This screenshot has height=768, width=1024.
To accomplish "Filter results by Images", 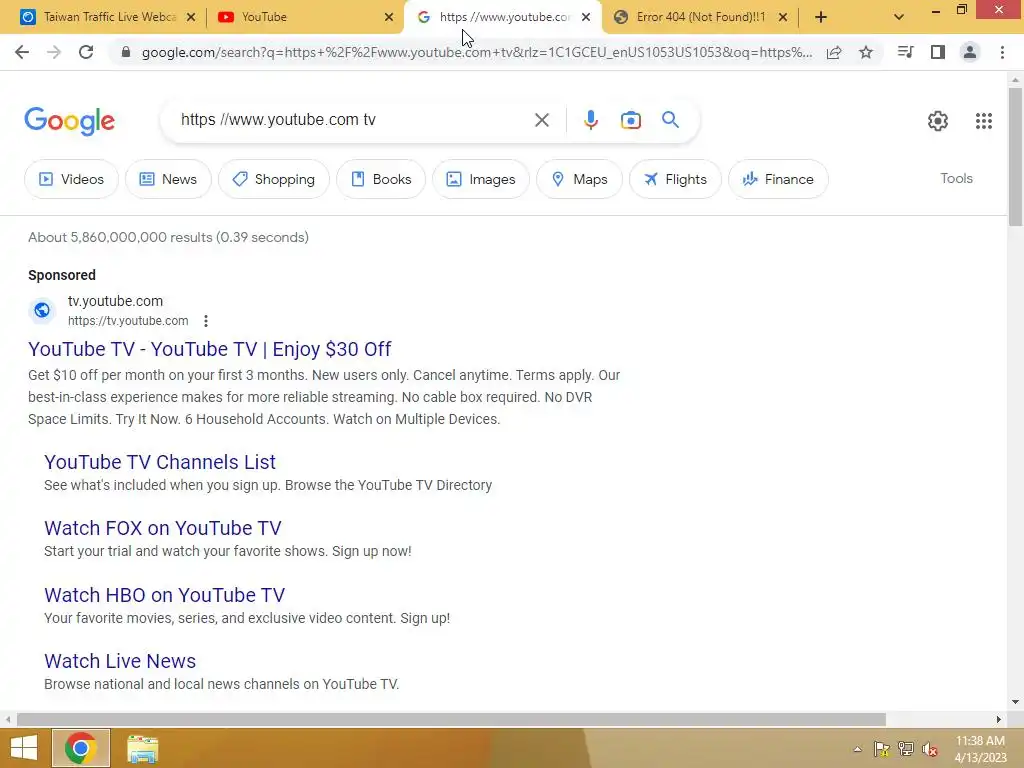I will click(x=481, y=179).
